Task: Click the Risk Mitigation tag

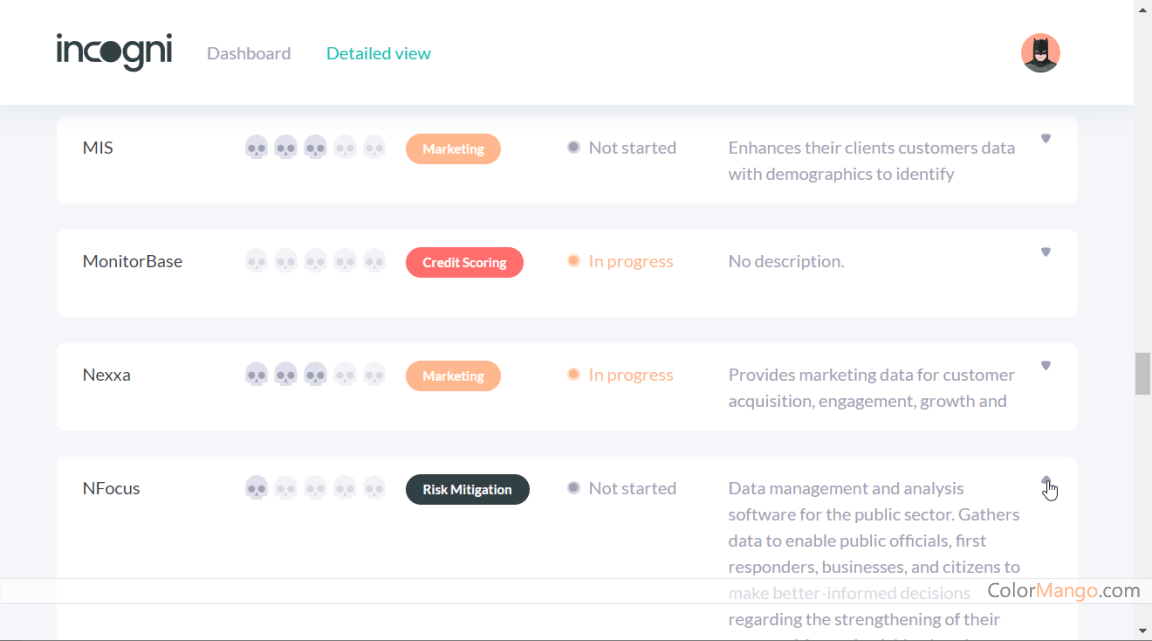Action: tap(467, 489)
